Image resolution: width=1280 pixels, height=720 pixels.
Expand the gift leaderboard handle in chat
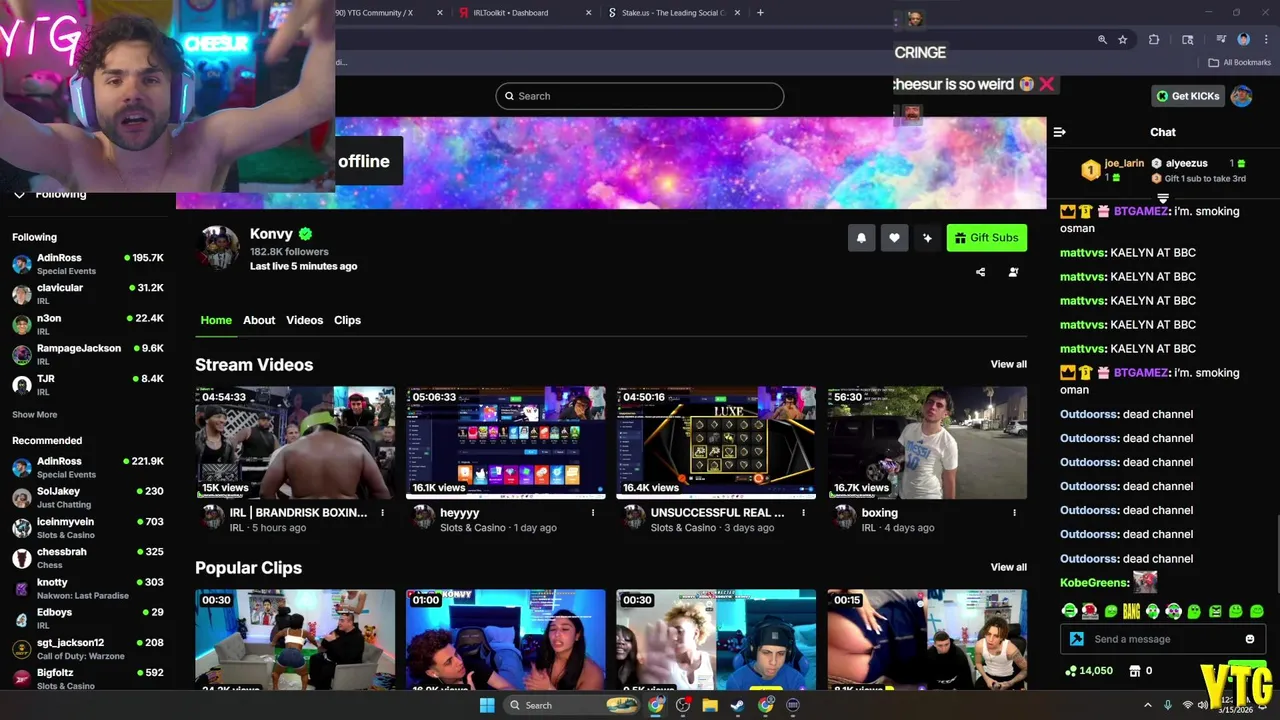(1163, 198)
